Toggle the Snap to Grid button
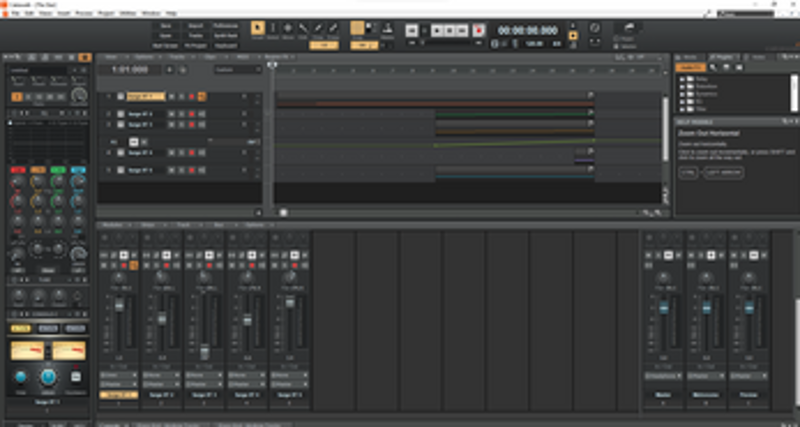The image size is (800, 427). (x=357, y=28)
